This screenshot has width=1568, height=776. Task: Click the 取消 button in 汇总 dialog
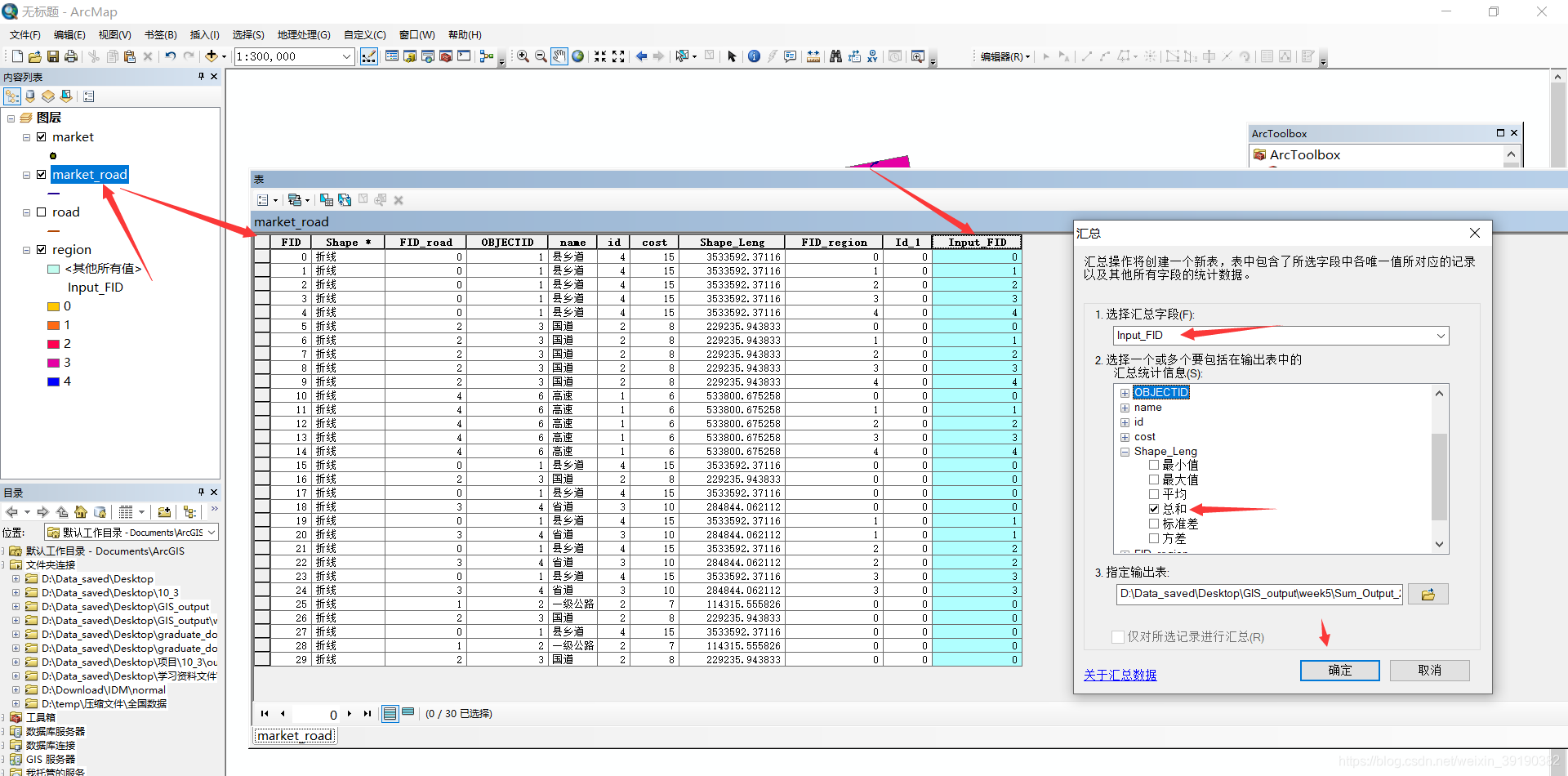pyautogui.click(x=1429, y=671)
